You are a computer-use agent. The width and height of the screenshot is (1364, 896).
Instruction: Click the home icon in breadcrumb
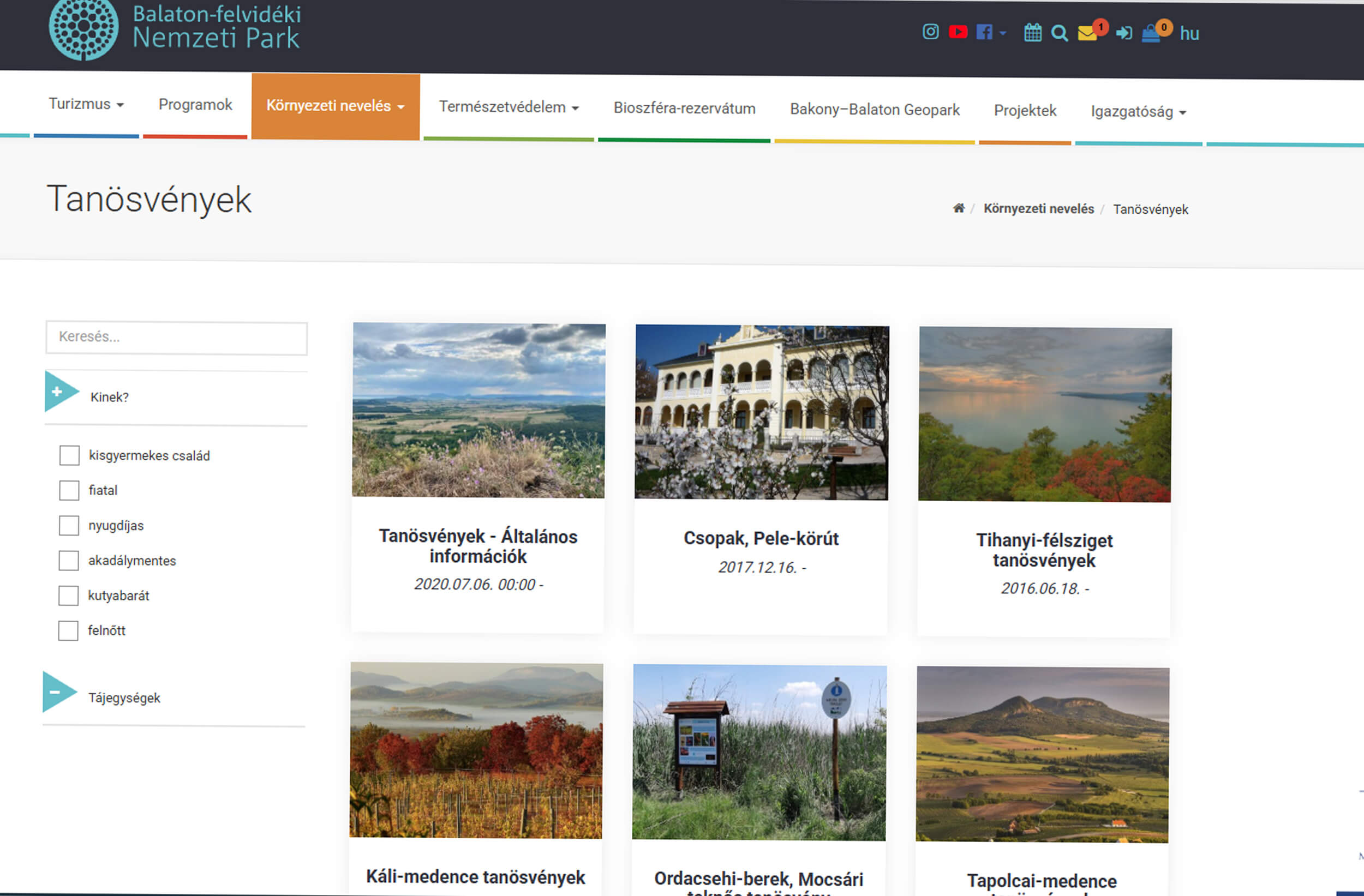pyautogui.click(x=958, y=208)
